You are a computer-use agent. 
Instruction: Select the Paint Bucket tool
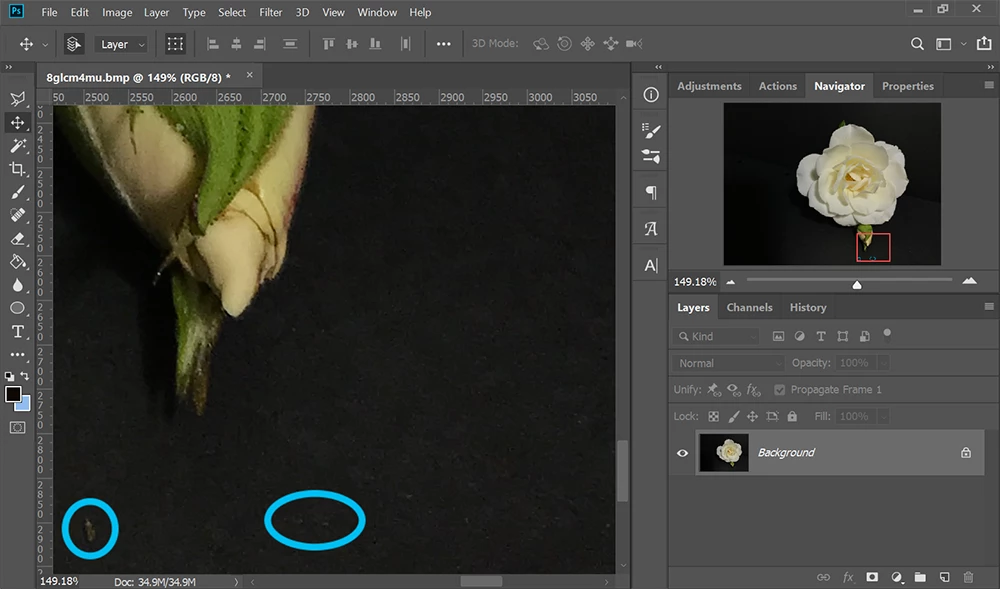coord(17,261)
